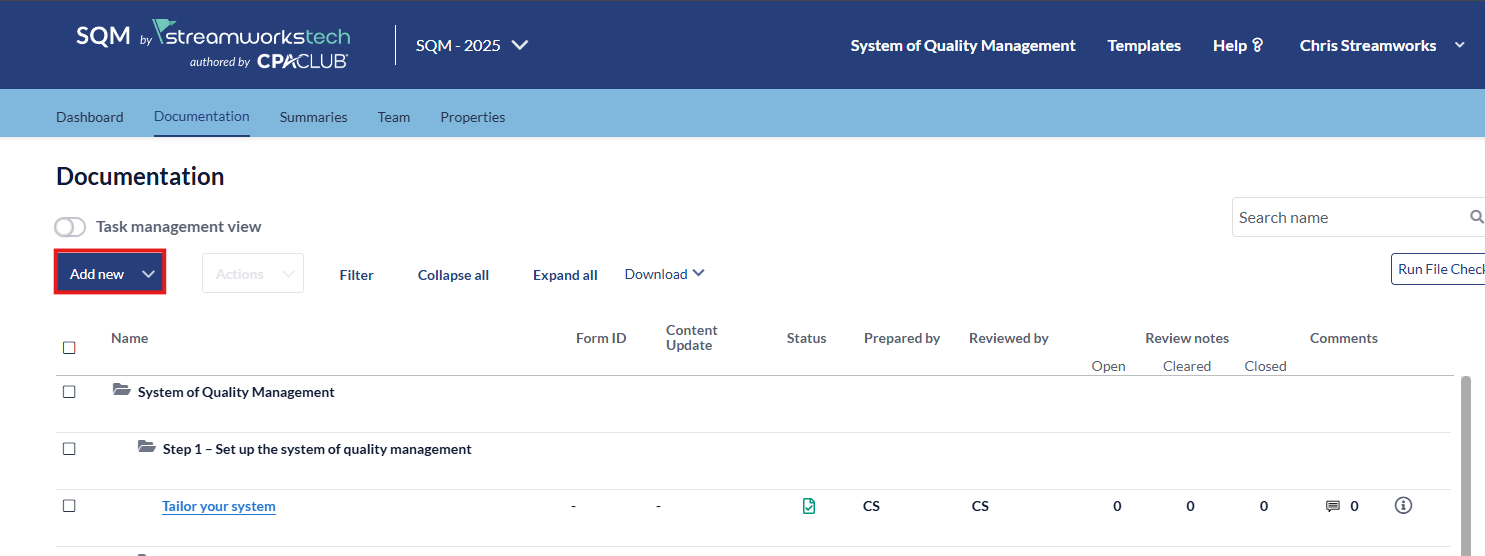Image resolution: width=1485 pixels, height=556 pixels.
Task: Click the Step 1 folder icon
Action: click(x=147, y=448)
